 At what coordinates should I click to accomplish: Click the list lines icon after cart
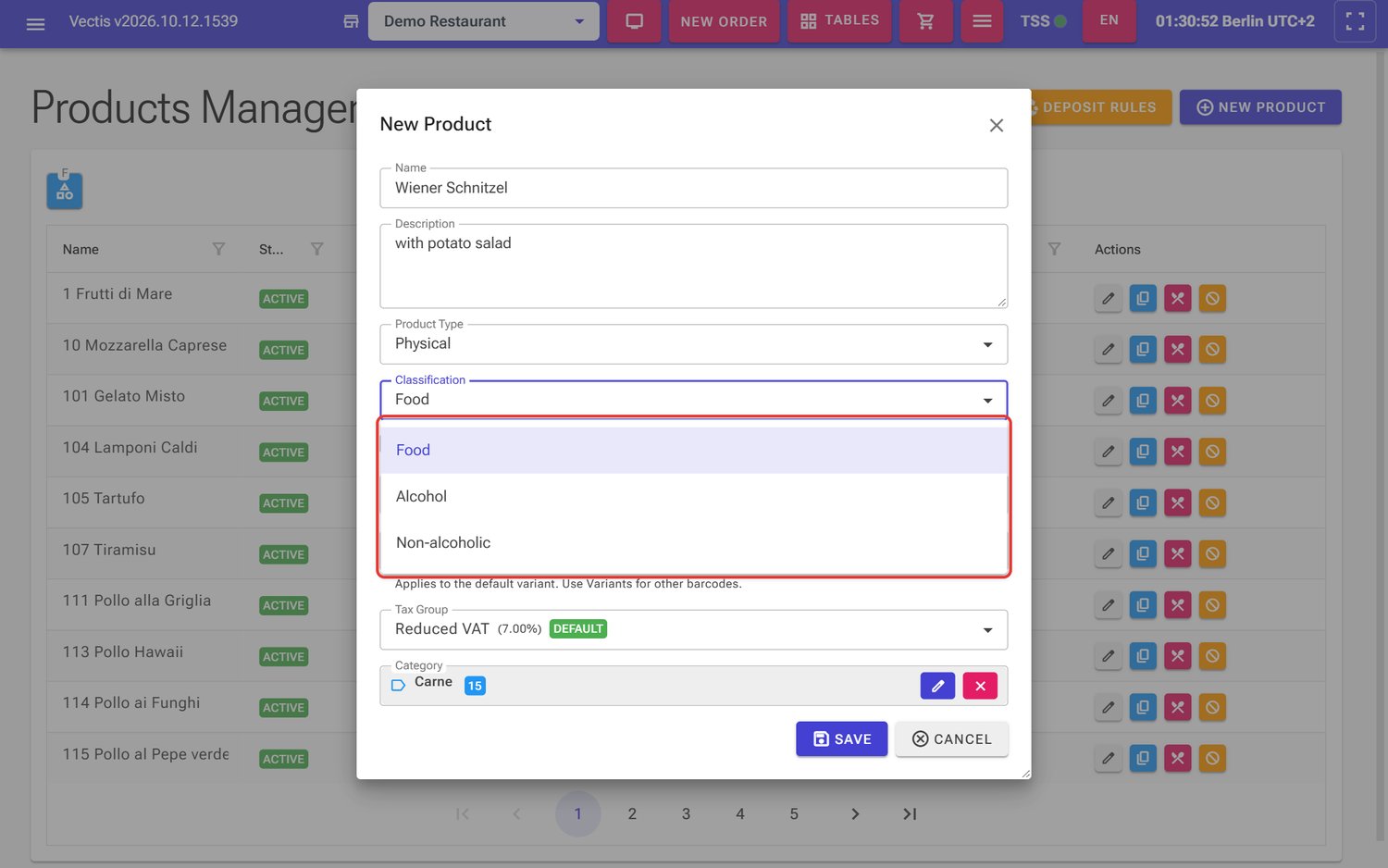point(982,21)
